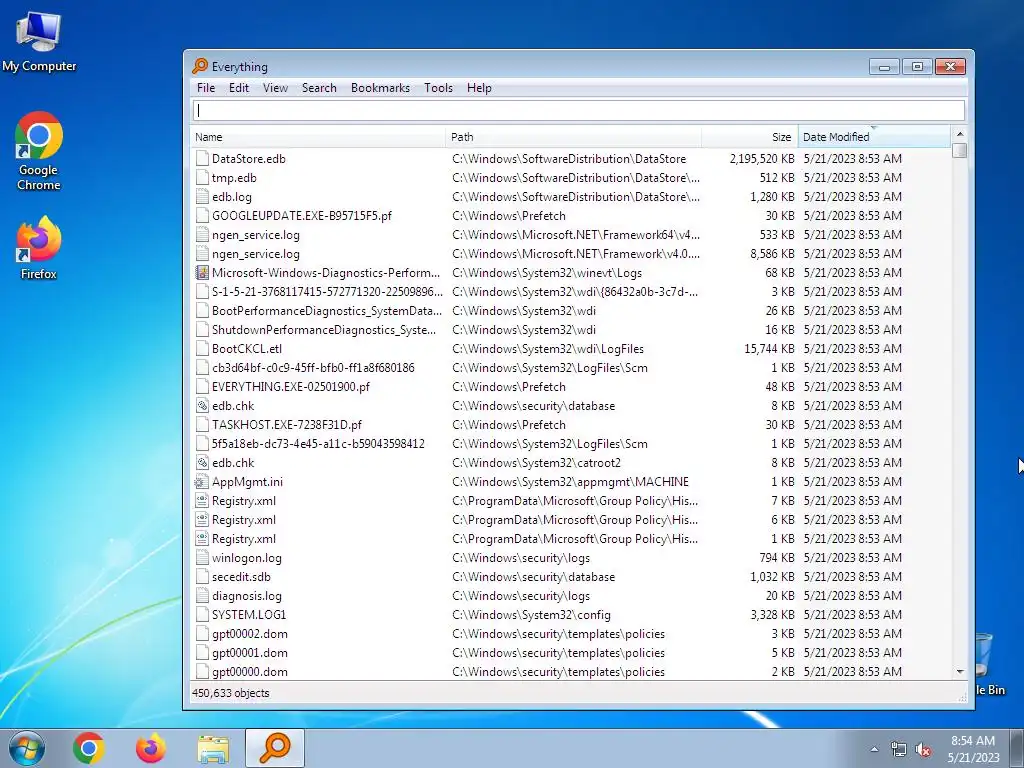
Task: Click the 5f5a18eb-dc73-4e45-a11c-b59043598412 file name
Action: pyautogui.click(x=318, y=443)
